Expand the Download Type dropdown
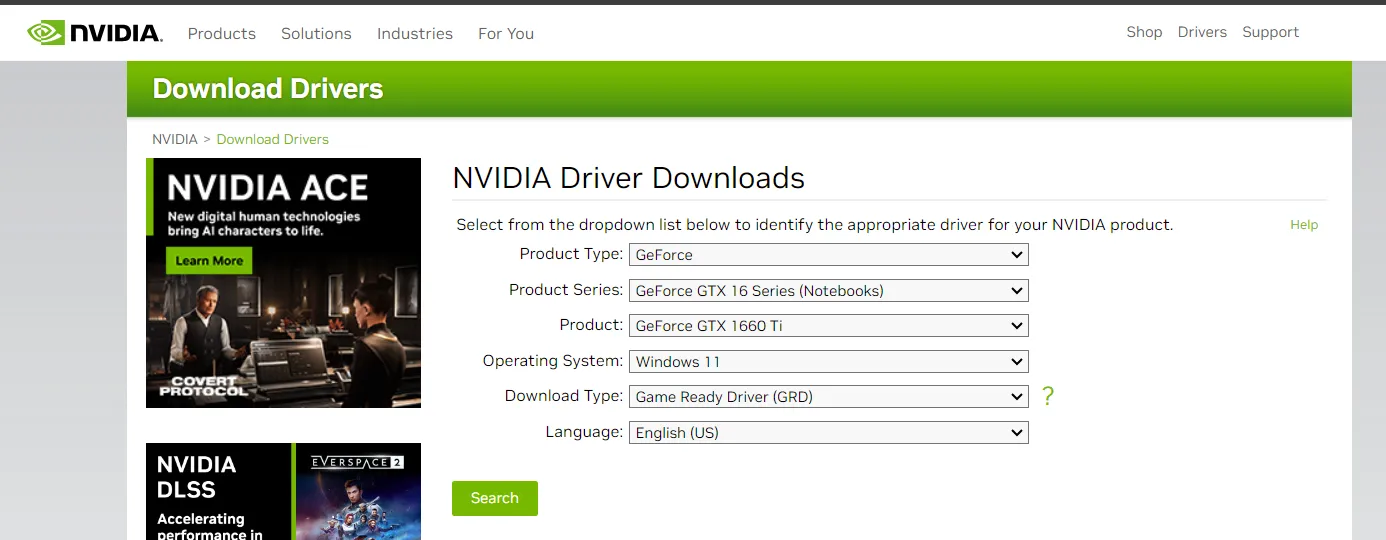Image resolution: width=1386 pixels, height=540 pixels. (x=829, y=397)
